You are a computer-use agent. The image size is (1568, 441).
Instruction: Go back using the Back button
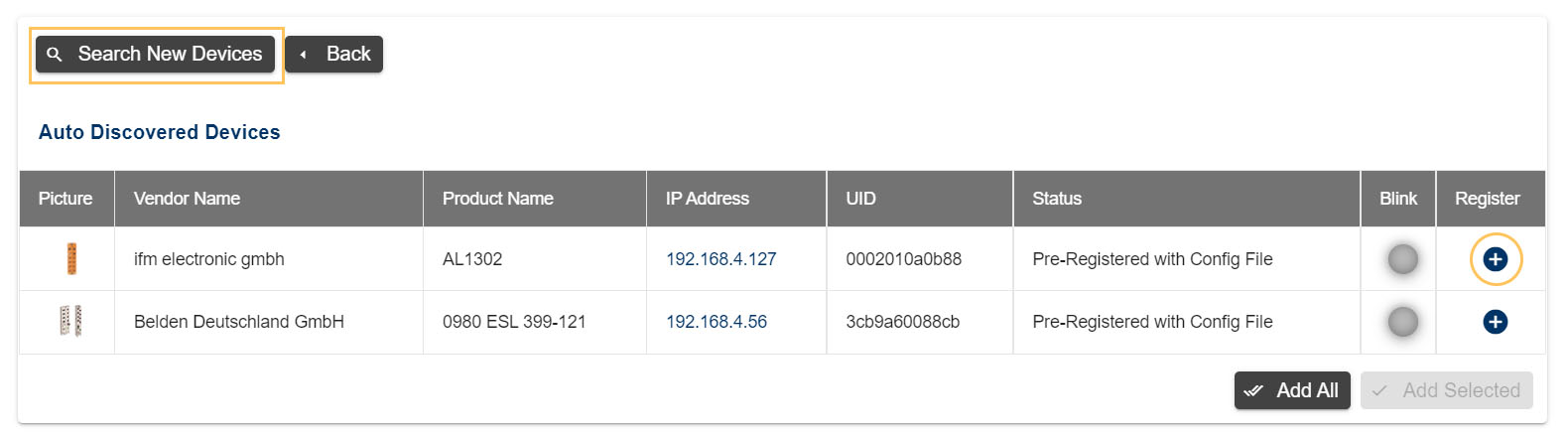(x=333, y=55)
